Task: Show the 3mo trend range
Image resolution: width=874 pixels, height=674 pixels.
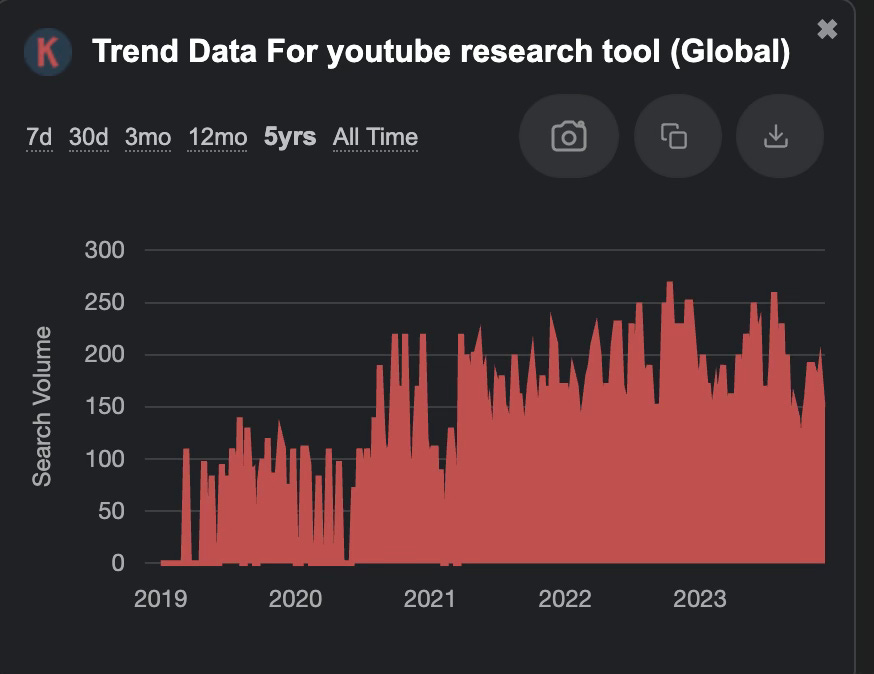Action: (148, 137)
